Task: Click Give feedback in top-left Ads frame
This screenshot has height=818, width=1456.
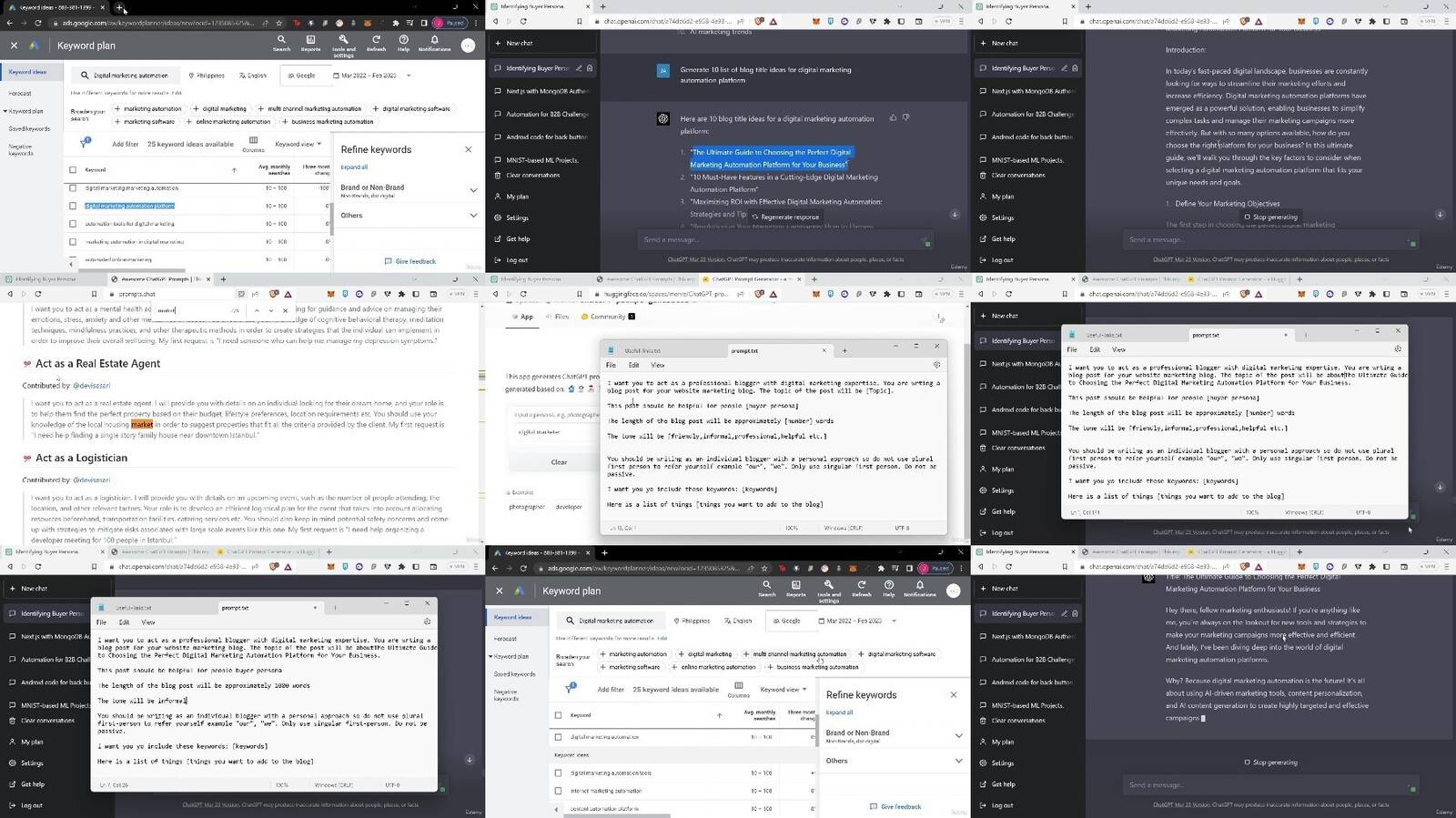Action: (x=409, y=261)
